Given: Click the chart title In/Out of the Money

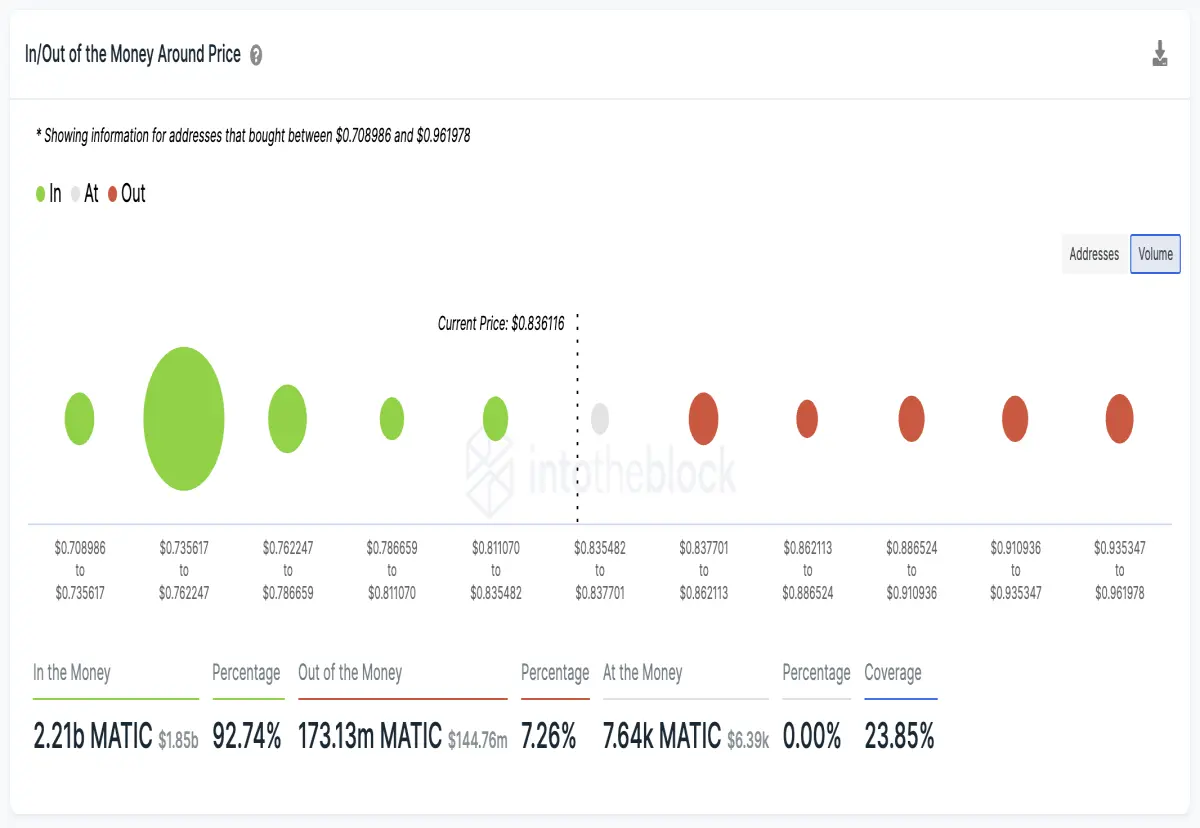Looking at the screenshot, I should point(133,54).
